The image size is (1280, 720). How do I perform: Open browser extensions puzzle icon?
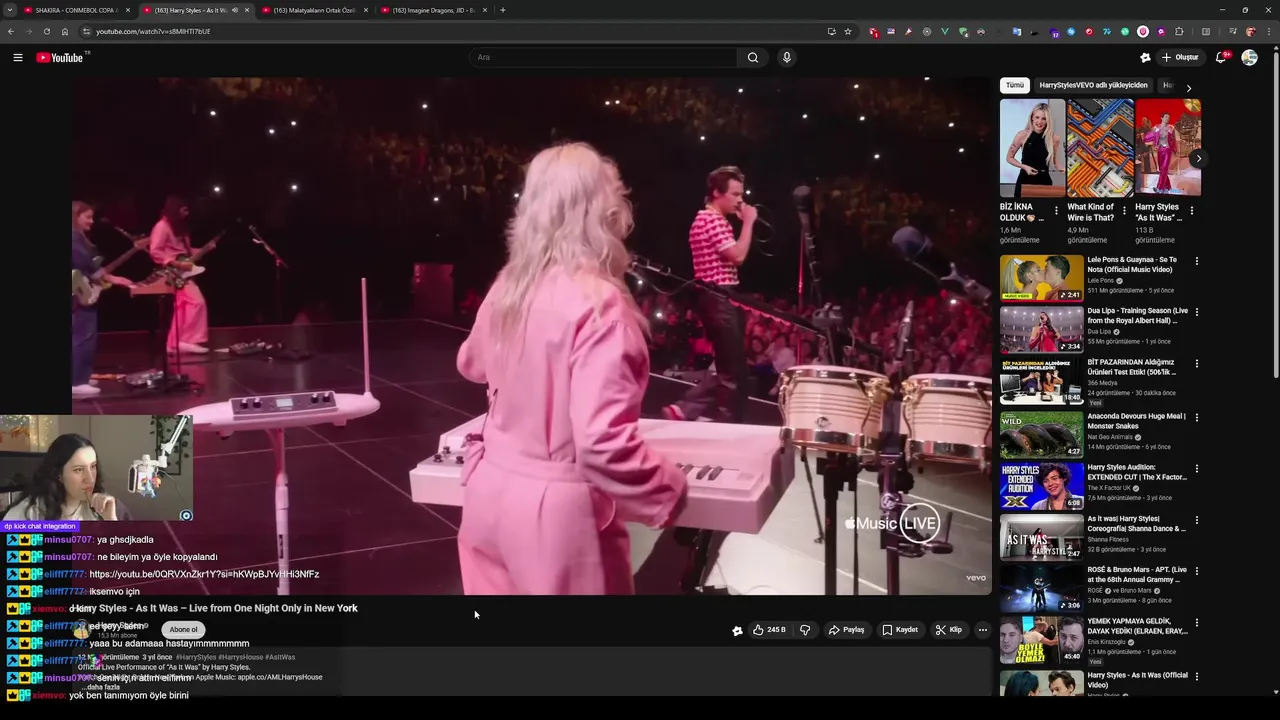point(1179,31)
